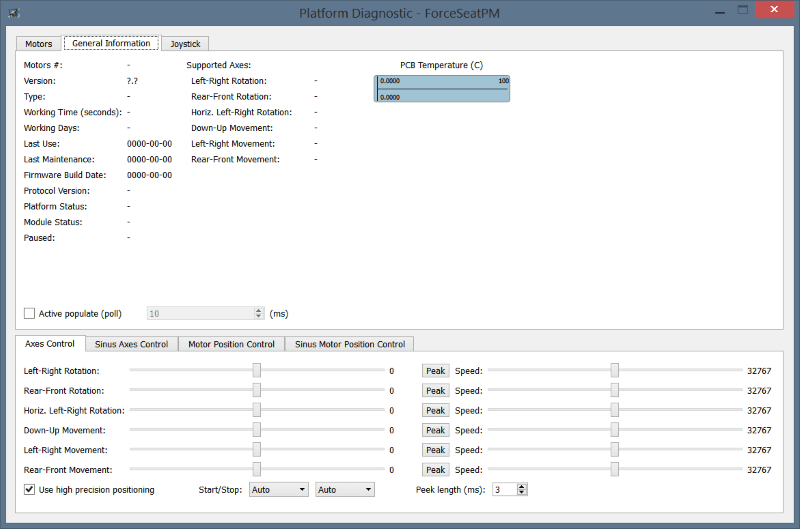Screen dimensions: 800x529
Task: Click the Peek length input field
Action: pyautogui.click(x=504, y=490)
